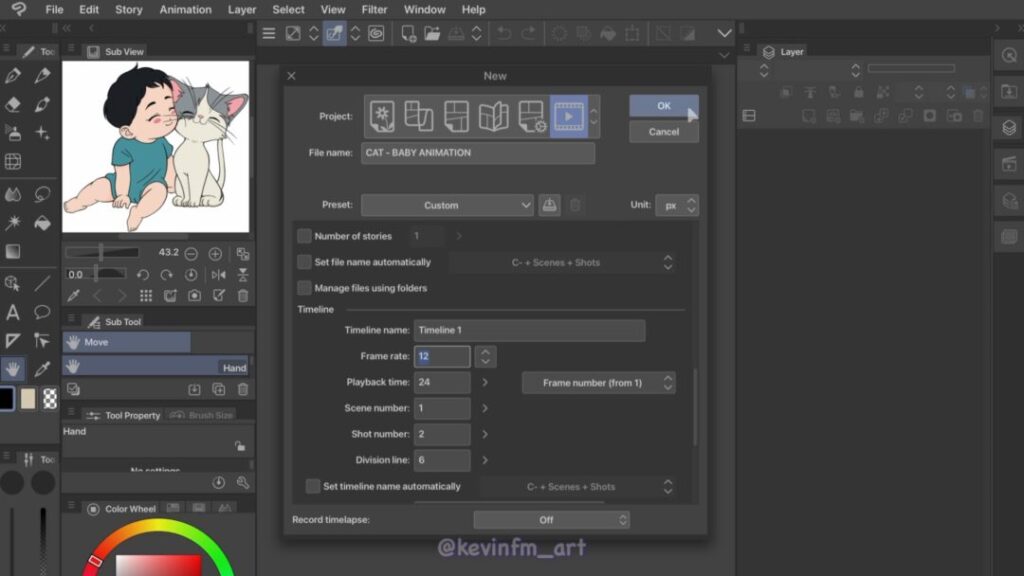
Task: Click the zoom in icon in Sub View
Action: pos(214,253)
